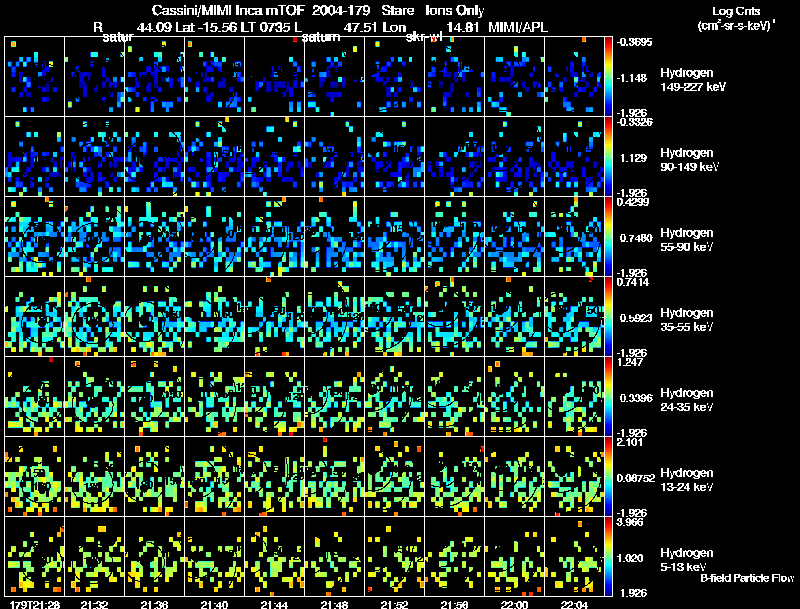Screen dimensions: 800x609
Task: Click the Hydrogen 13-24 keV panel at 21:28
Action: point(35,477)
